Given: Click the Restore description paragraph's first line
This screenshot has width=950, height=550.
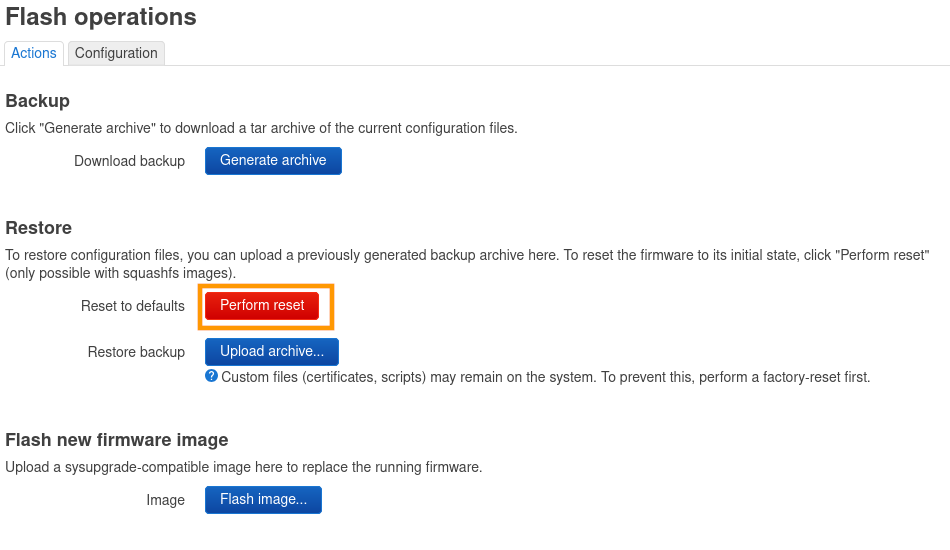Looking at the screenshot, I should (467, 255).
